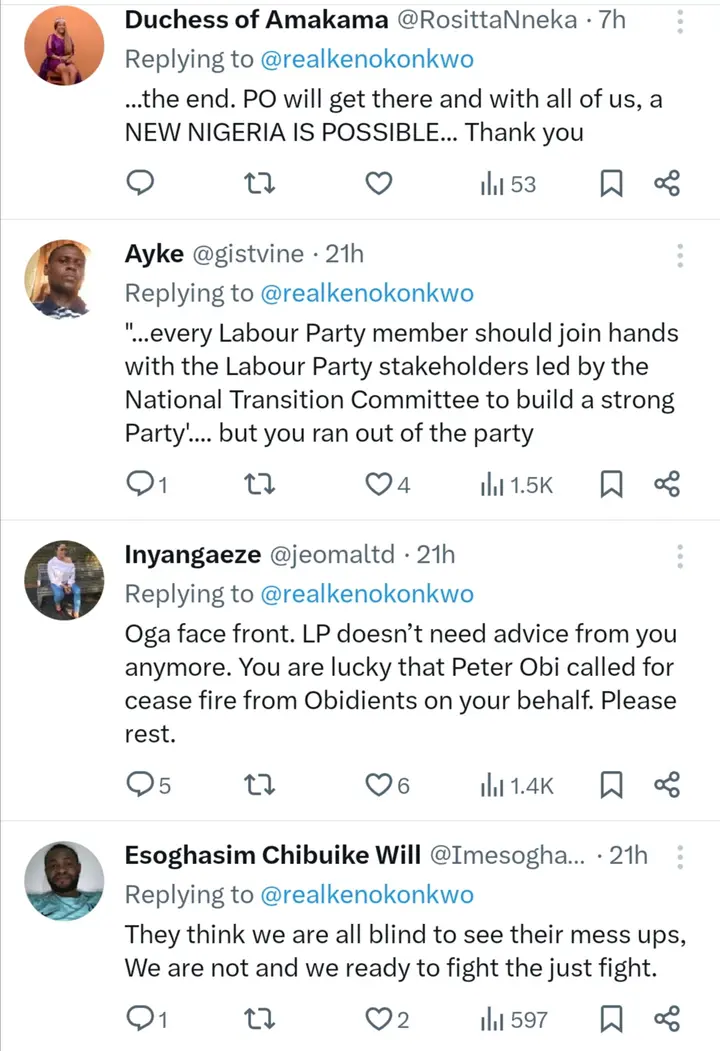
Task: Reply to Inyangaeze's tweet
Action: pyautogui.click(x=141, y=785)
